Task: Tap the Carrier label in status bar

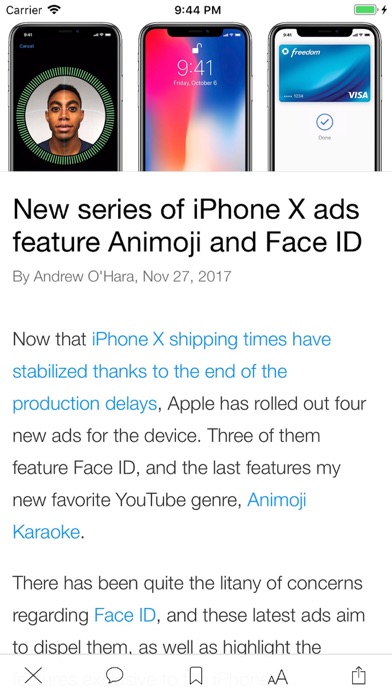Action: pyautogui.click(x=25, y=10)
